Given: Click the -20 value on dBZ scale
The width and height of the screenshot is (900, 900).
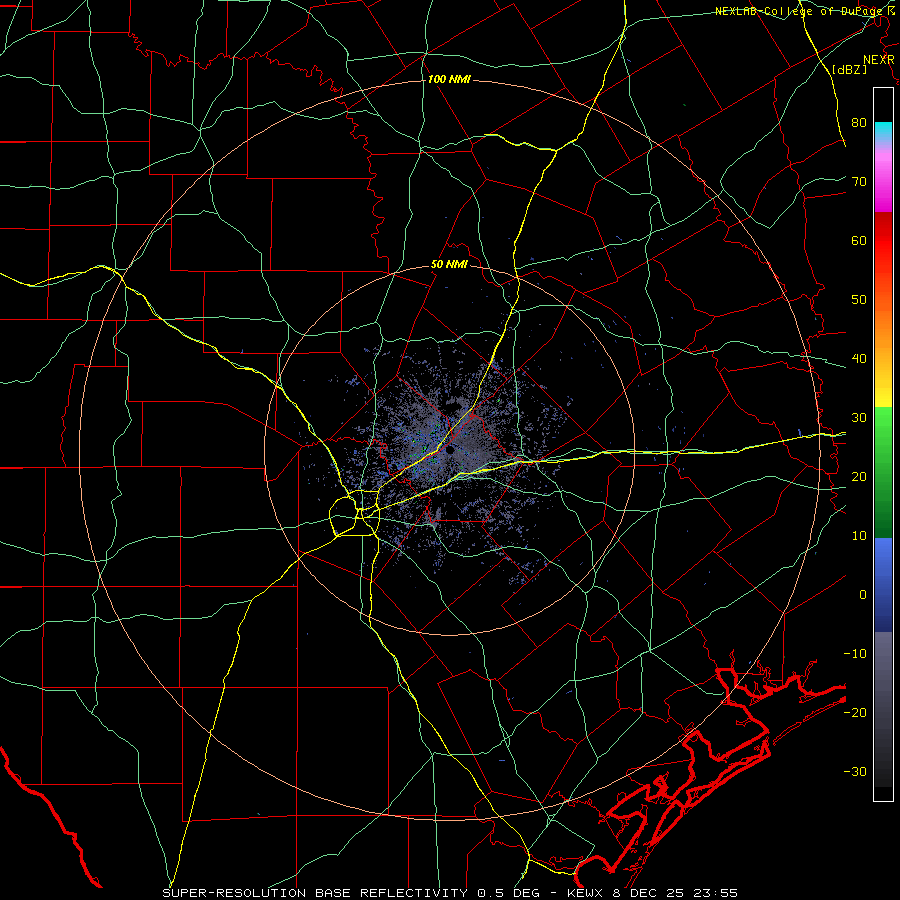Looking at the screenshot, I should [x=855, y=712].
